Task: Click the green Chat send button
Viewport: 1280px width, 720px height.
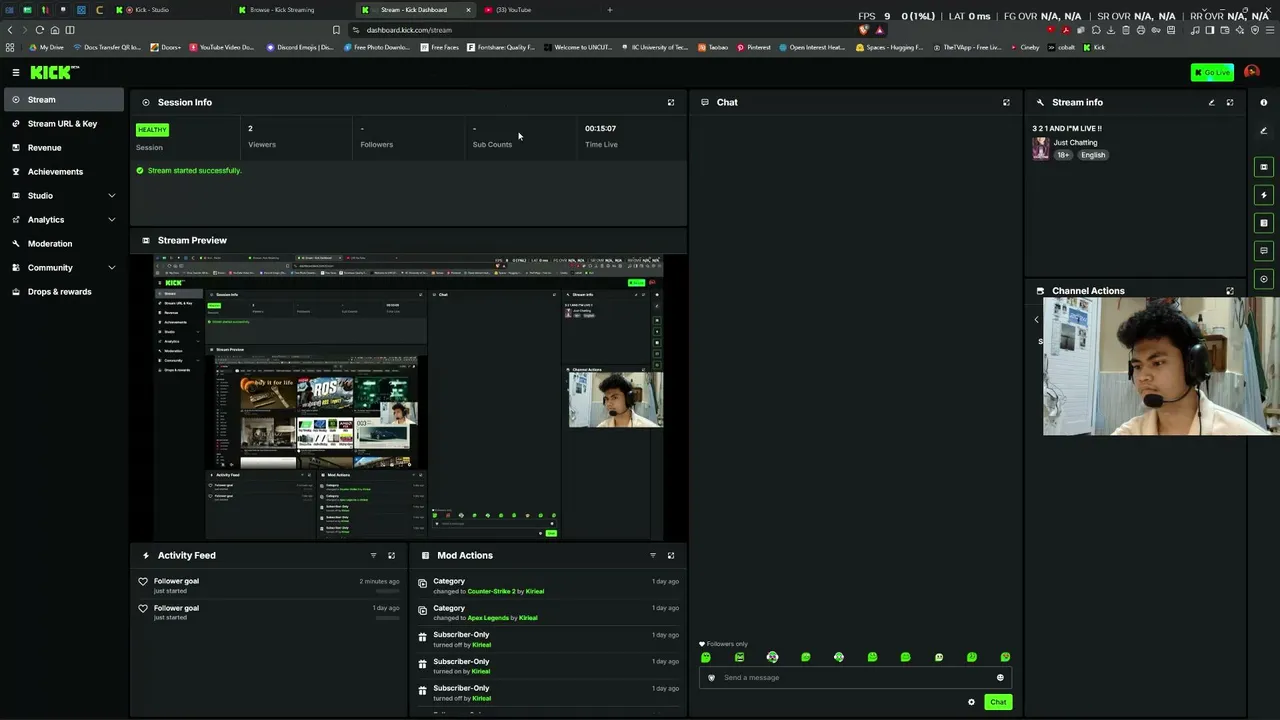Action: [x=998, y=702]
